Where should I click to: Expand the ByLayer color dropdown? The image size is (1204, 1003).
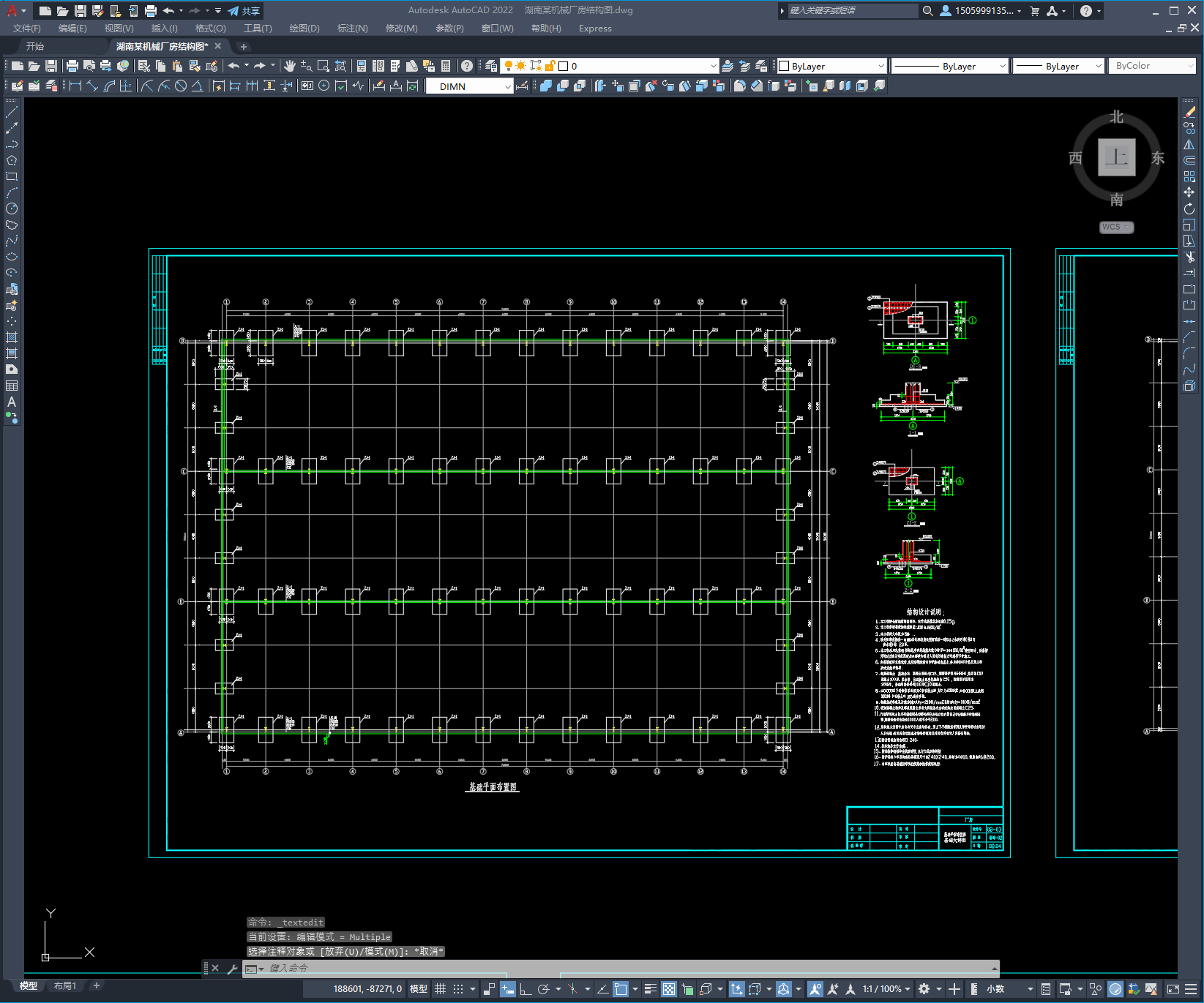pyautogui.click(x=880, y=66)
